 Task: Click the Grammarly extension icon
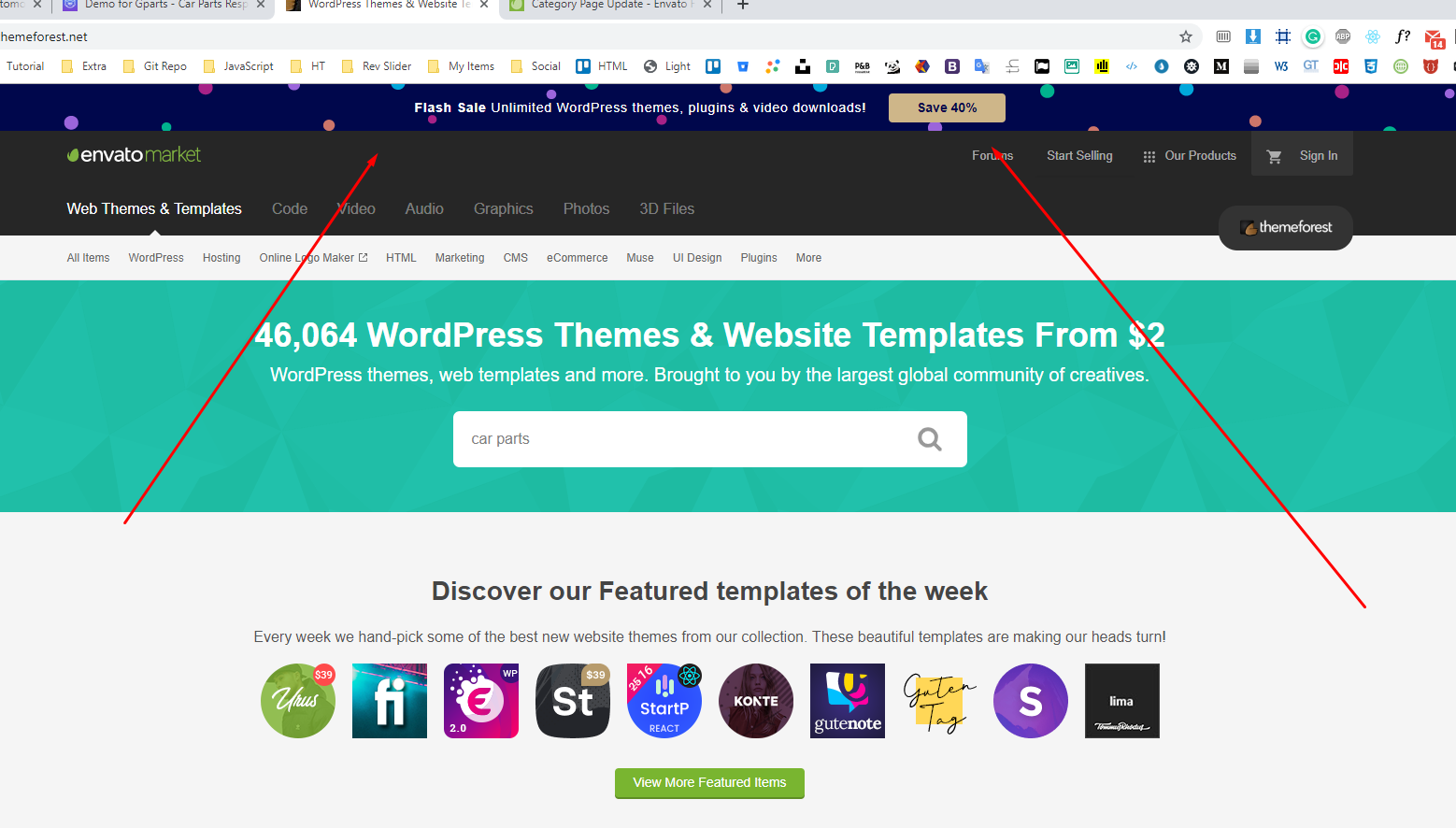[1313, 36]
